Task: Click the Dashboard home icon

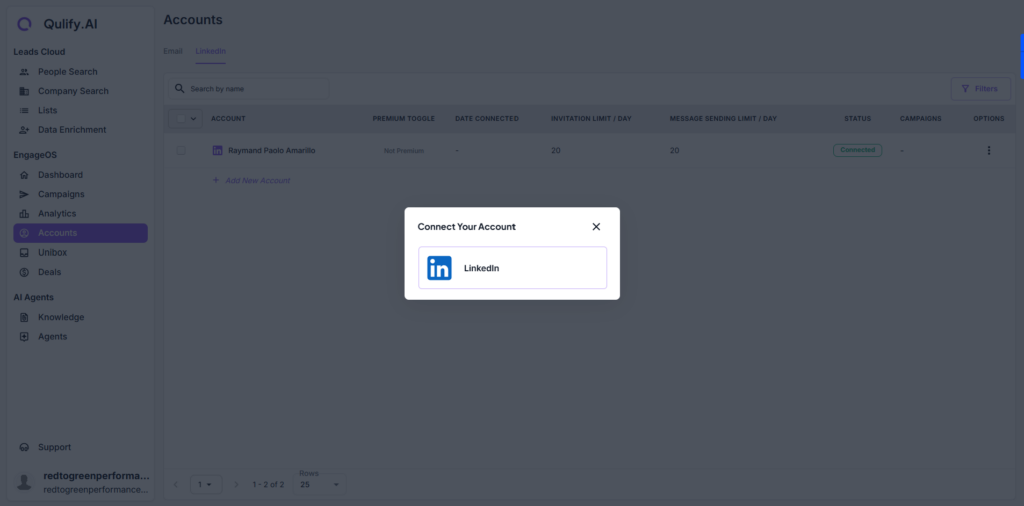Action: pos(24,175)
